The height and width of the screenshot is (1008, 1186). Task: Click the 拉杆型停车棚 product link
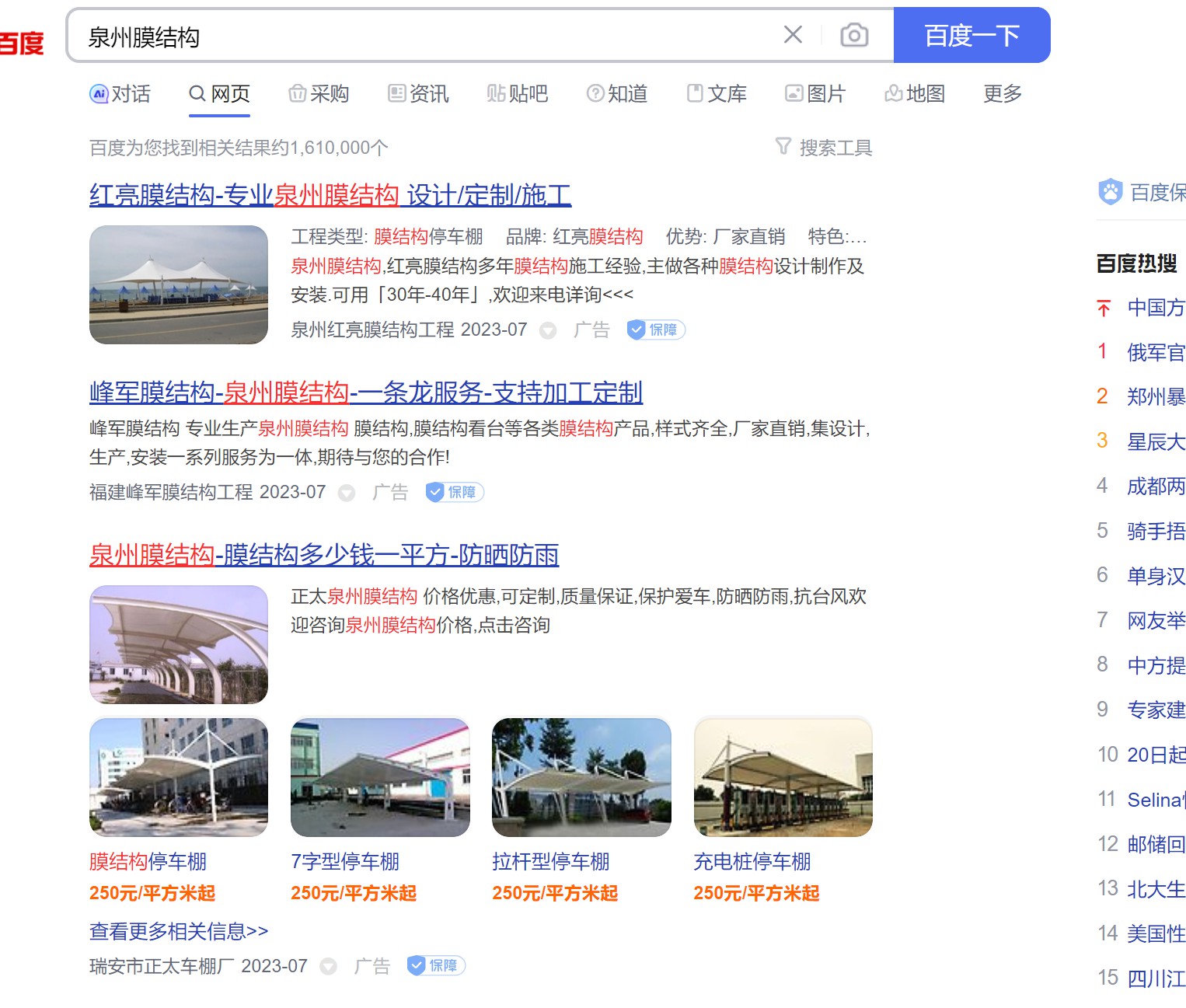coord(551,862)
